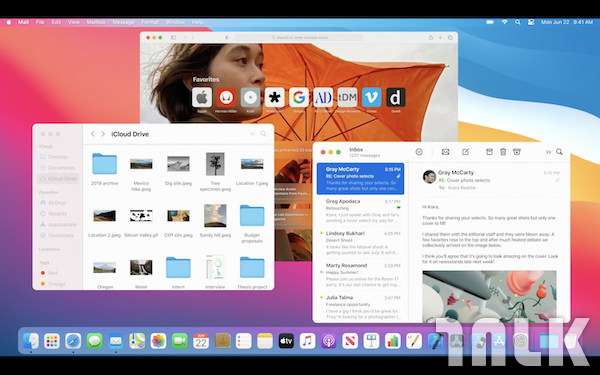The image size is (600, 375).
Task: Click the Wi-Fi status icon in menu bar
Action: tap(505, 22)
